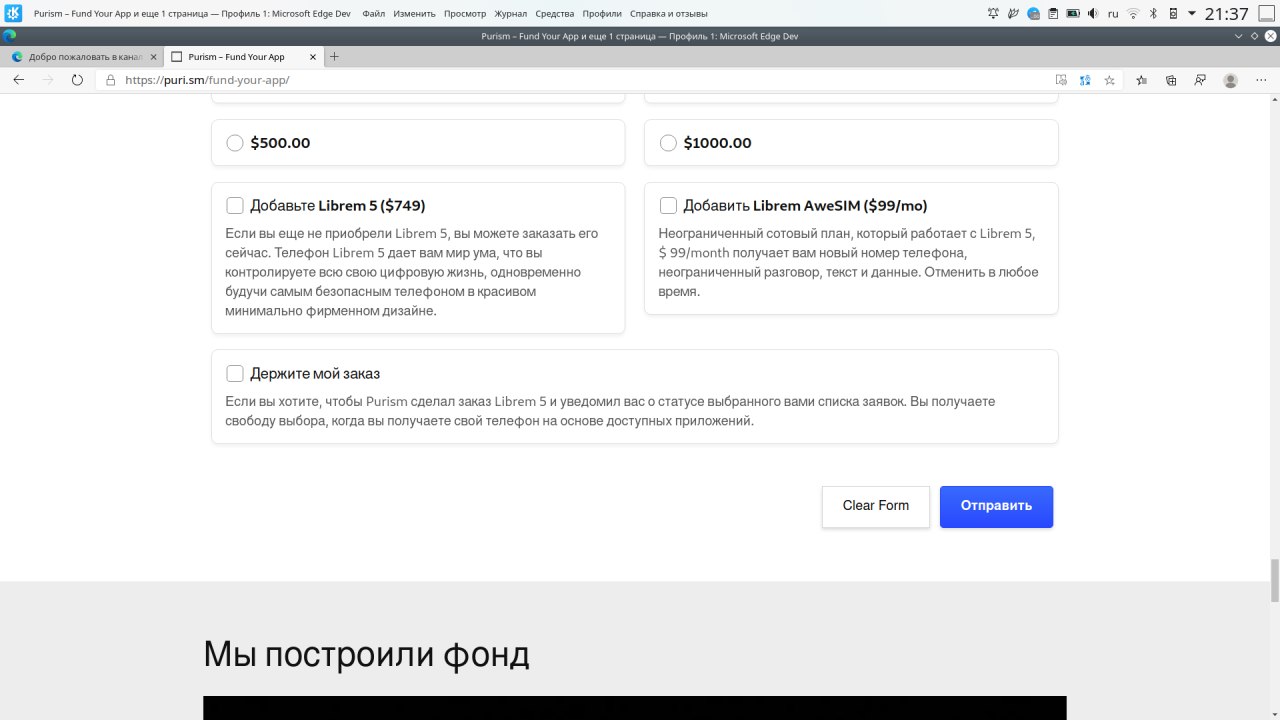Switch to Добро пожаловать tab
Screen dimensions: 1280x720
(84, 57)
